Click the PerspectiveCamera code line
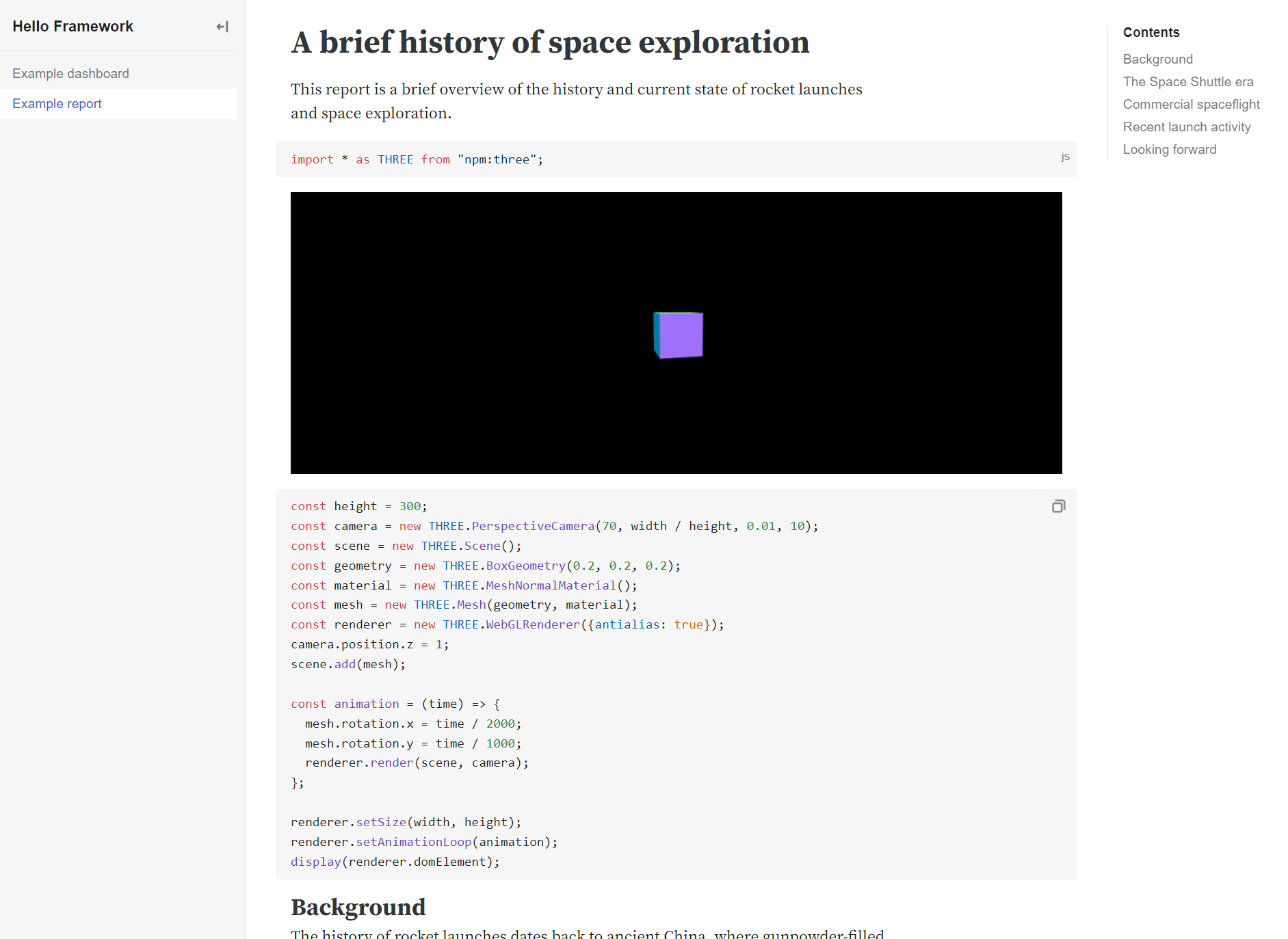The width and height of the screenshot is (1288, 939). pos(554,526)
